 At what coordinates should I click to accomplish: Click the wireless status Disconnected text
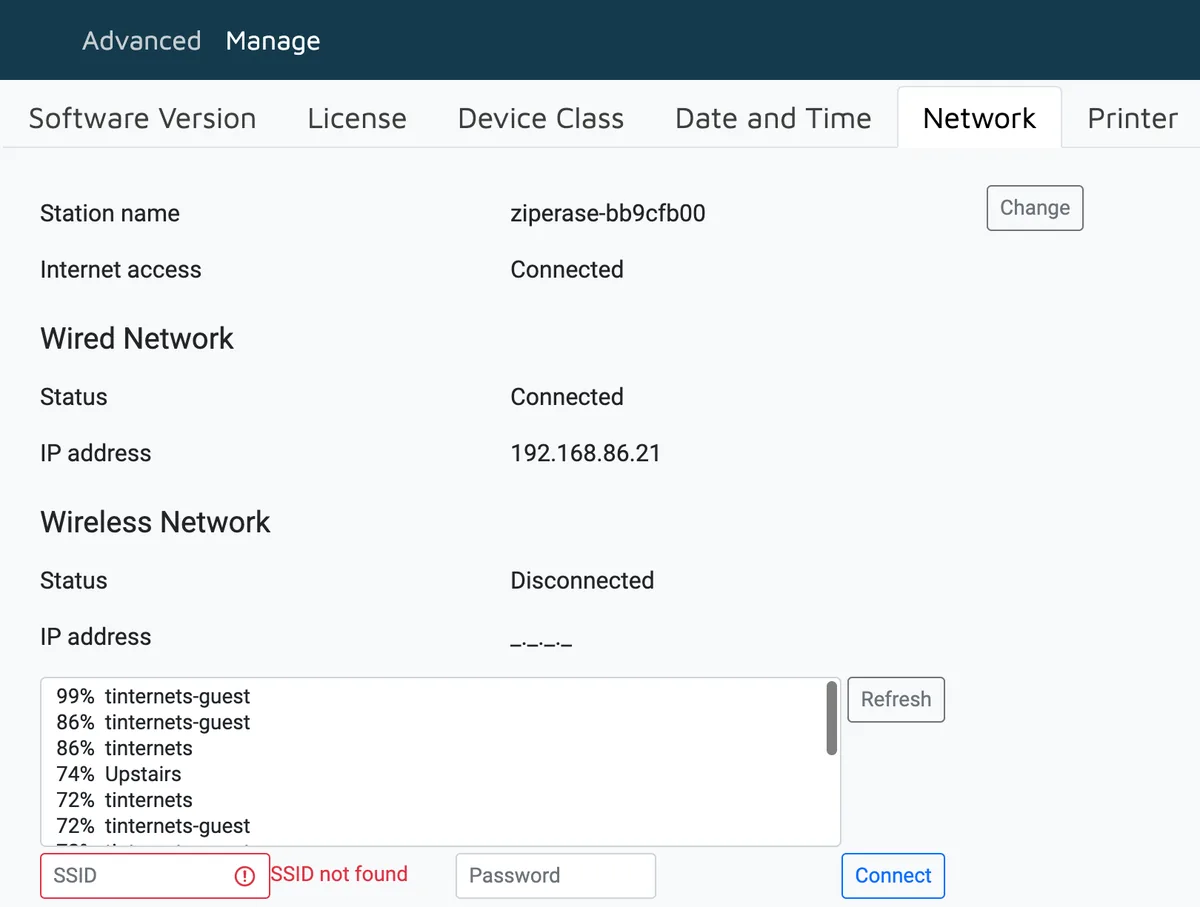582,580
